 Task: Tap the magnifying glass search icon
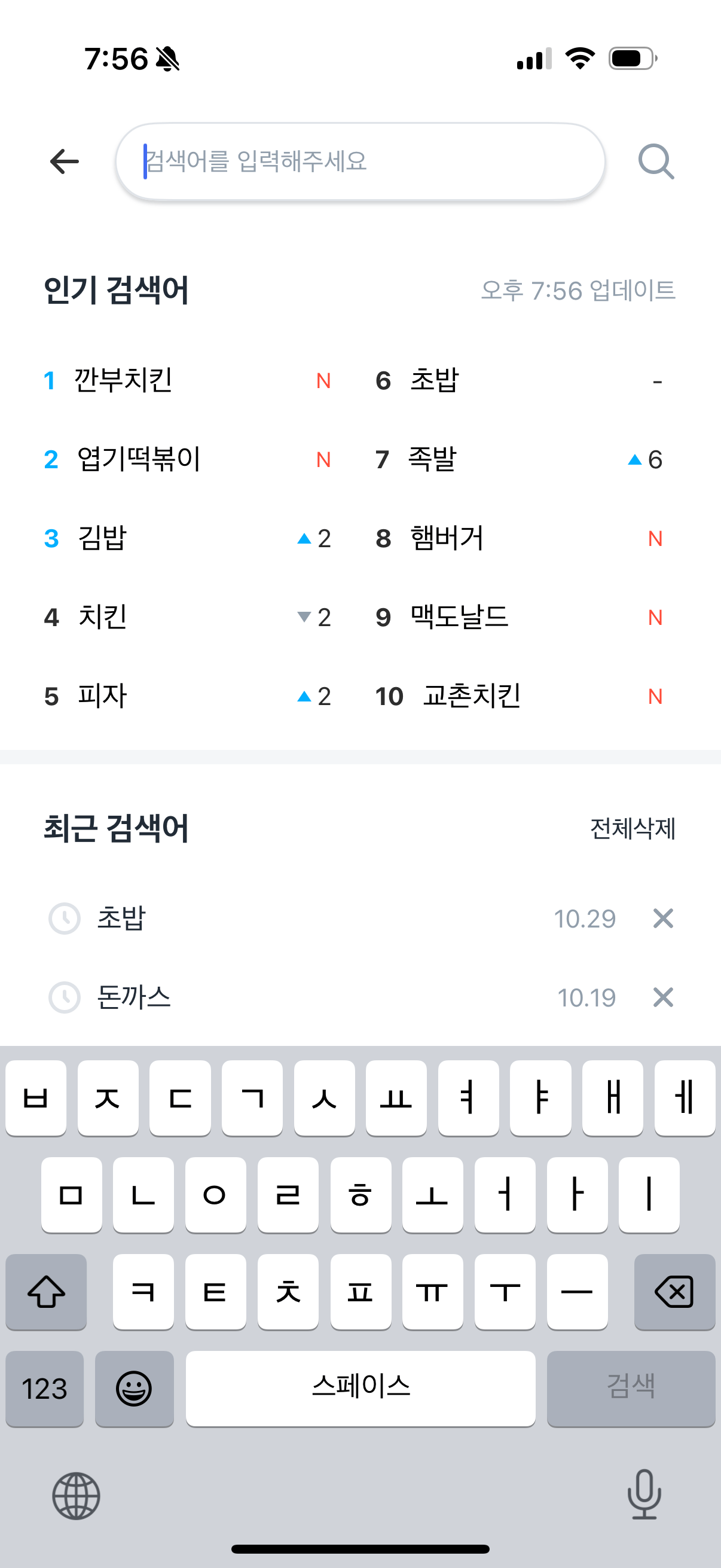point(656,162)
